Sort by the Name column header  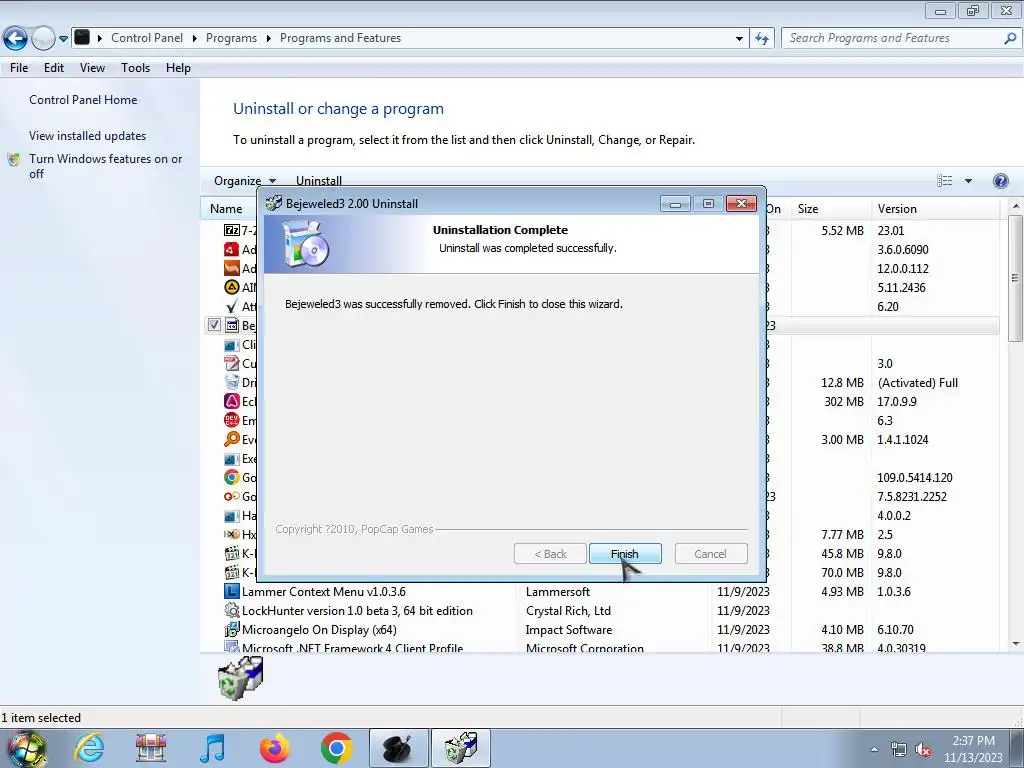pos(226,209)
